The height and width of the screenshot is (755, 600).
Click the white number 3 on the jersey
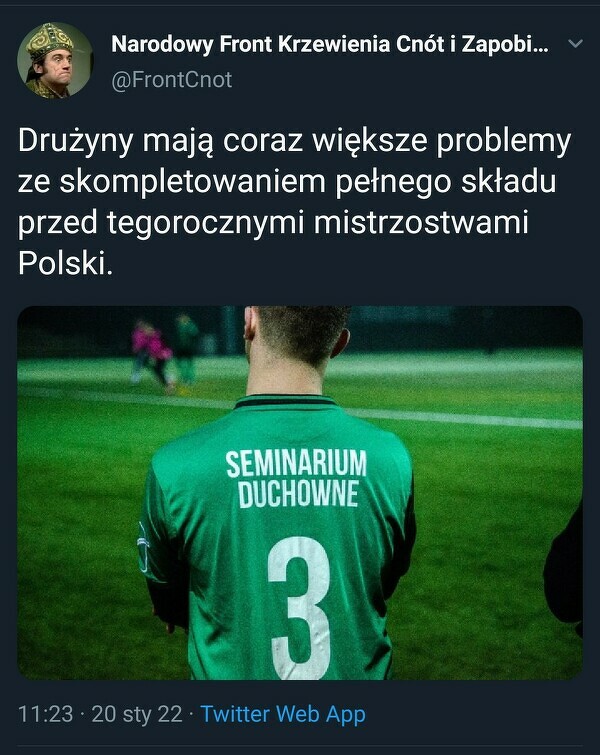point(300,608)
